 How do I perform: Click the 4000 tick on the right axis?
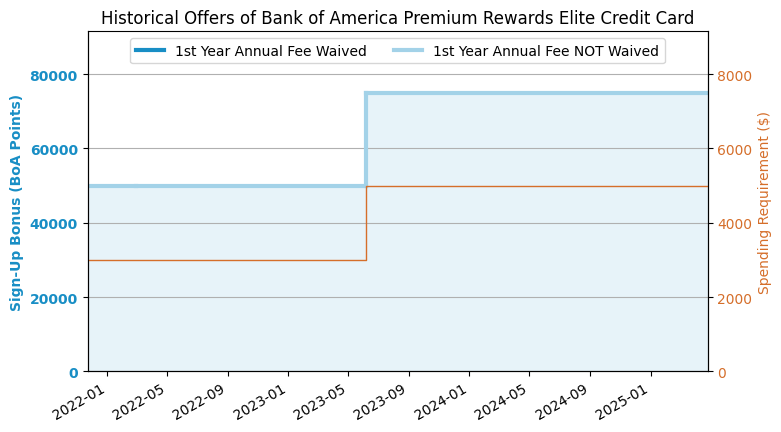point(734,224)
